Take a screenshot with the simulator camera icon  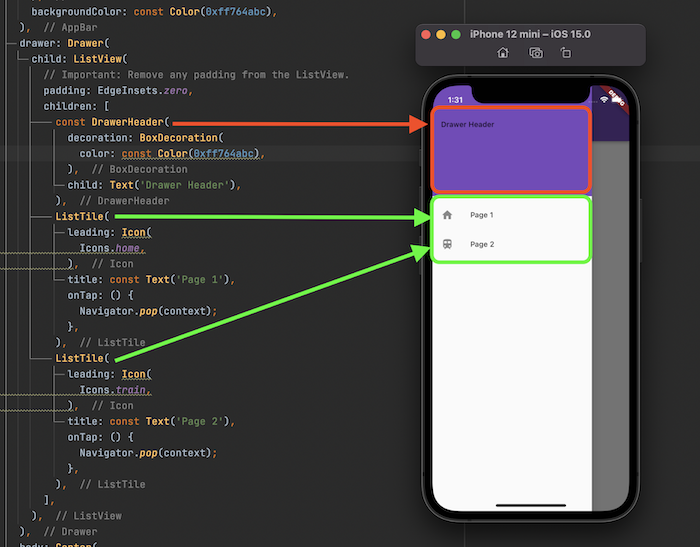(x=536, y=53)
